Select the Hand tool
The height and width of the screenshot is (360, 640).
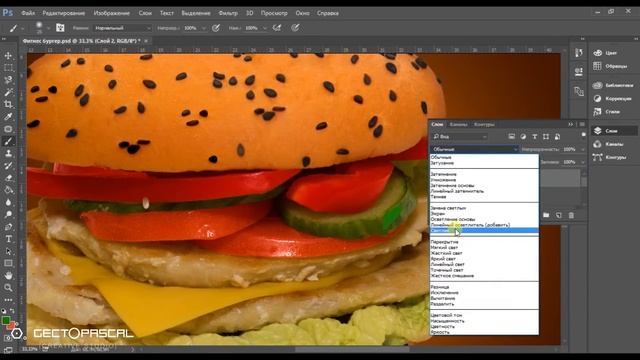8,276
